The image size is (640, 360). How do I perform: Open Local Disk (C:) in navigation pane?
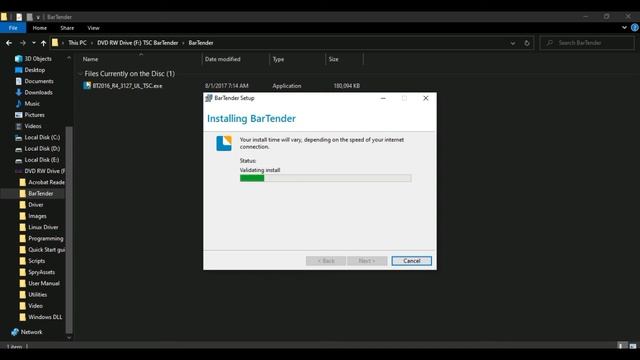[x=42, y=138]
